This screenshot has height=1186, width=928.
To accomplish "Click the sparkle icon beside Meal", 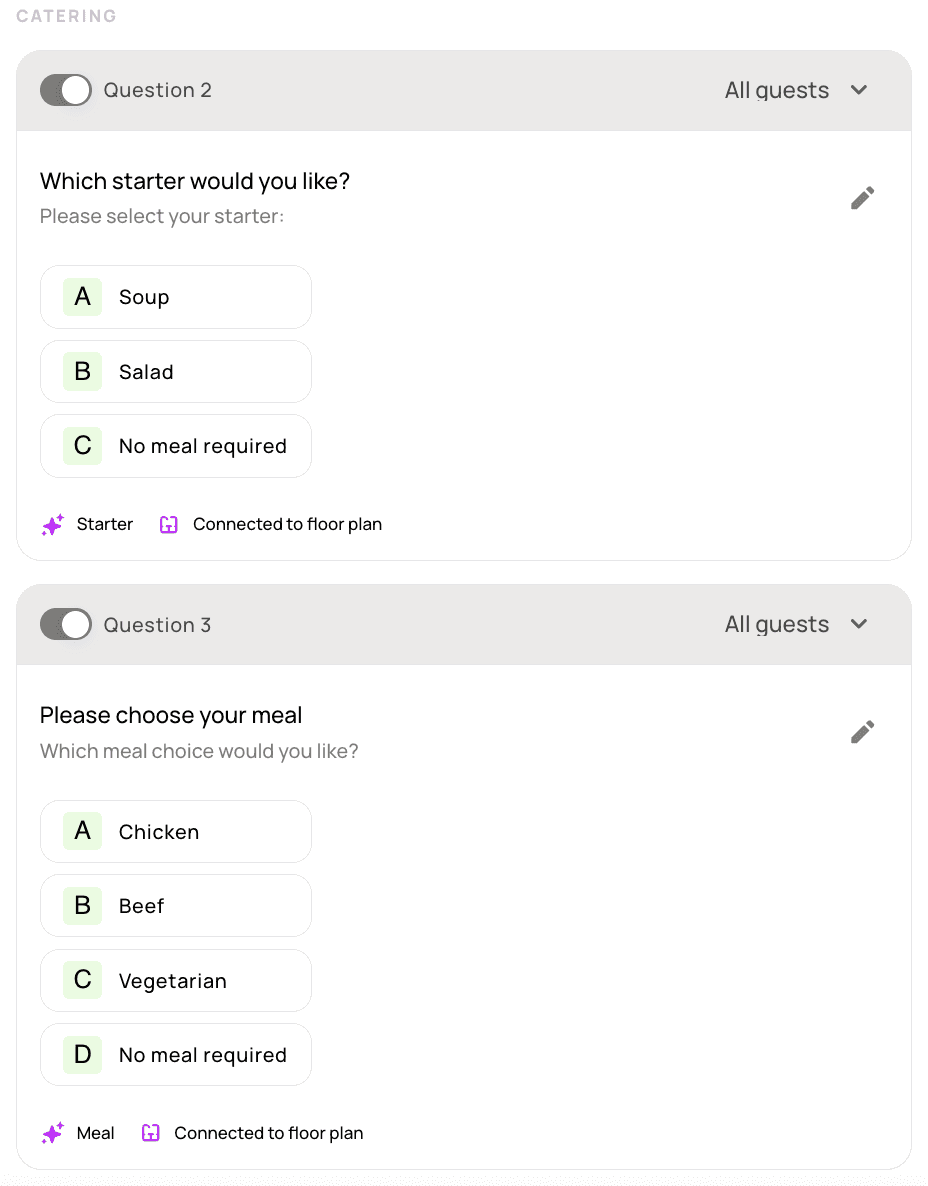I will tap(53, 1133).
